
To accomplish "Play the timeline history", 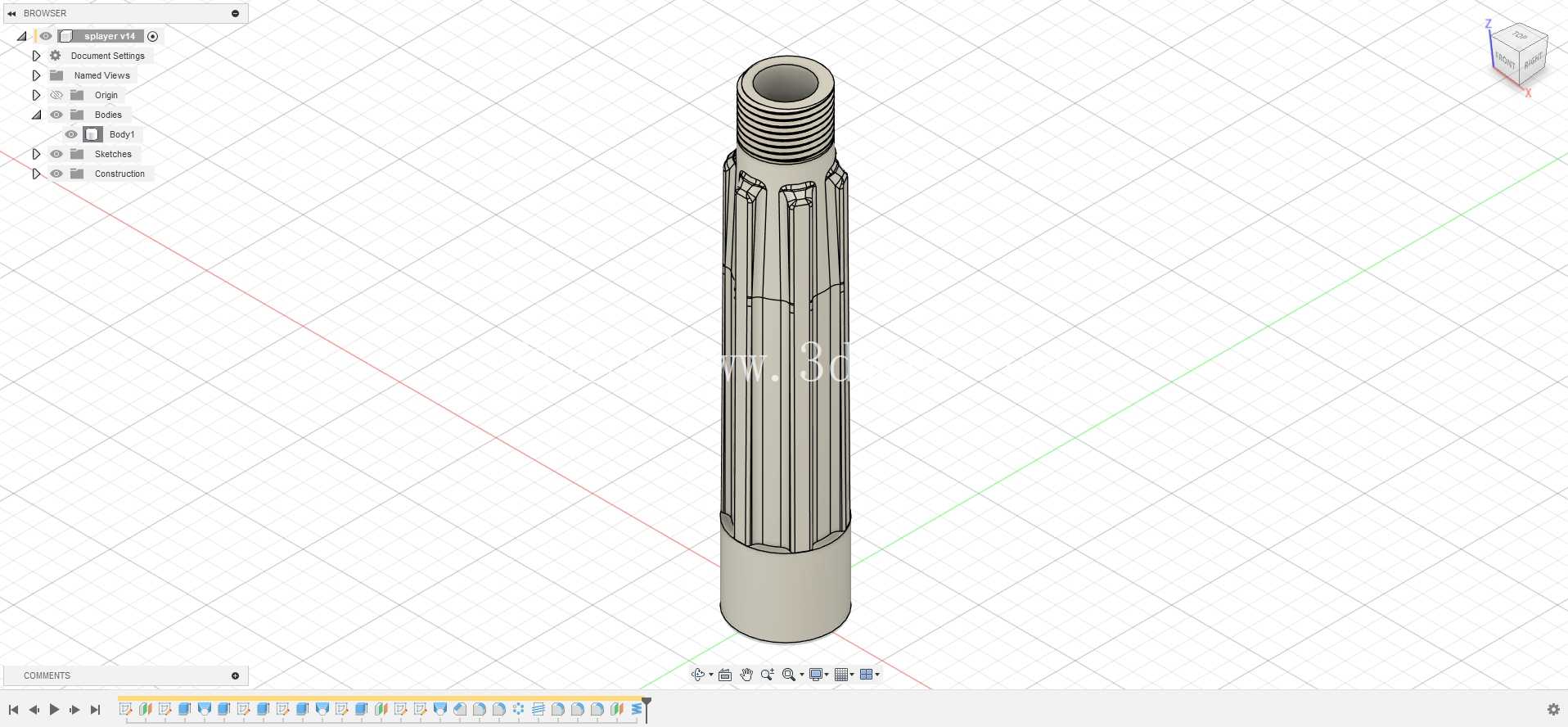I will (x=54, y=710).
